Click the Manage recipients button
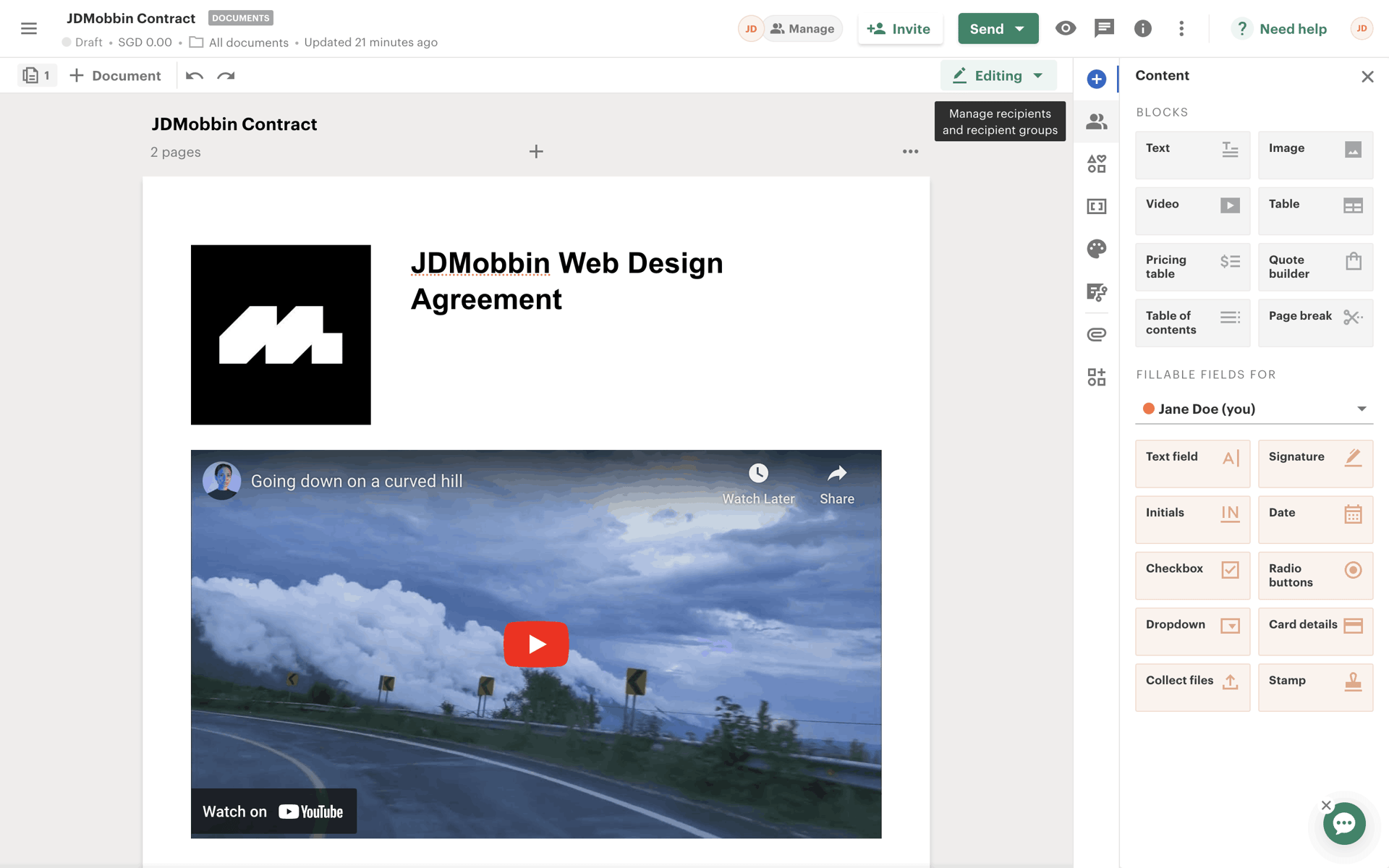This screenshot has width=1389, height=868. [802, 28]
